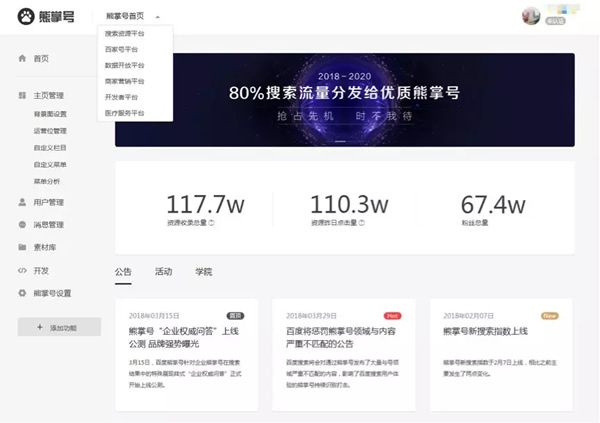The height and width of the screenshot is (423, 600).
Task: Click the New badge on 02月07日 card
Action: [x=550, y=316]
